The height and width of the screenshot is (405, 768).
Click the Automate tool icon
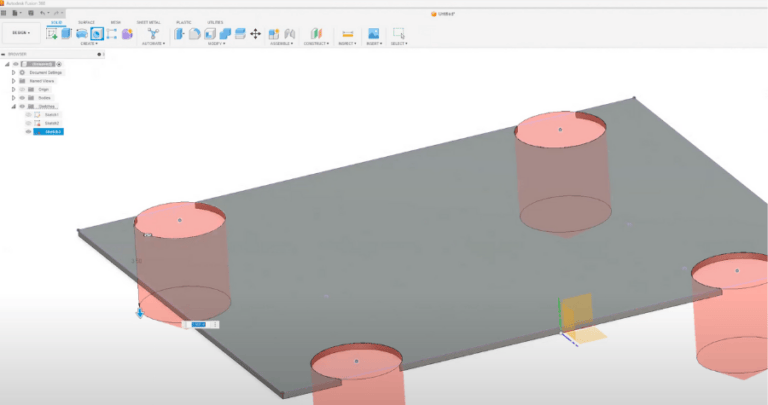point(153,33)
